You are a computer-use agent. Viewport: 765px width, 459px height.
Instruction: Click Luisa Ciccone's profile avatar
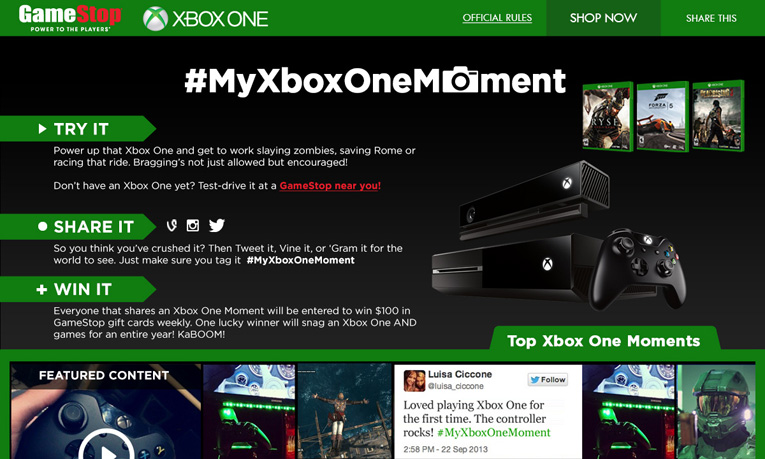(414, 380)
